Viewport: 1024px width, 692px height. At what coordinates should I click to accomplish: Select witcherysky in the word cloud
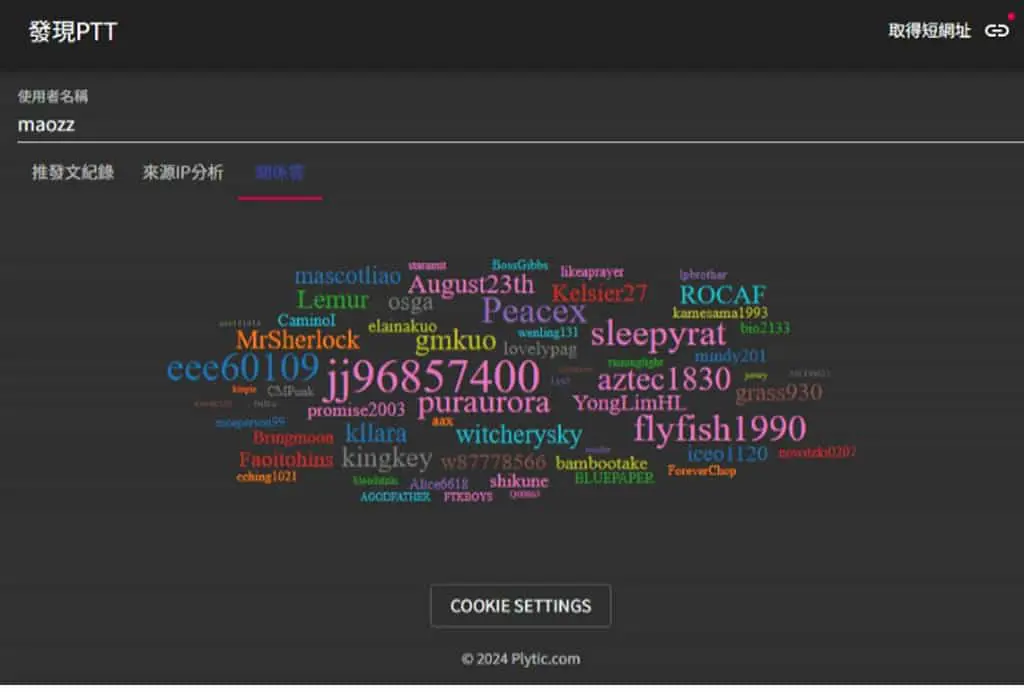[x=519, y=435]
